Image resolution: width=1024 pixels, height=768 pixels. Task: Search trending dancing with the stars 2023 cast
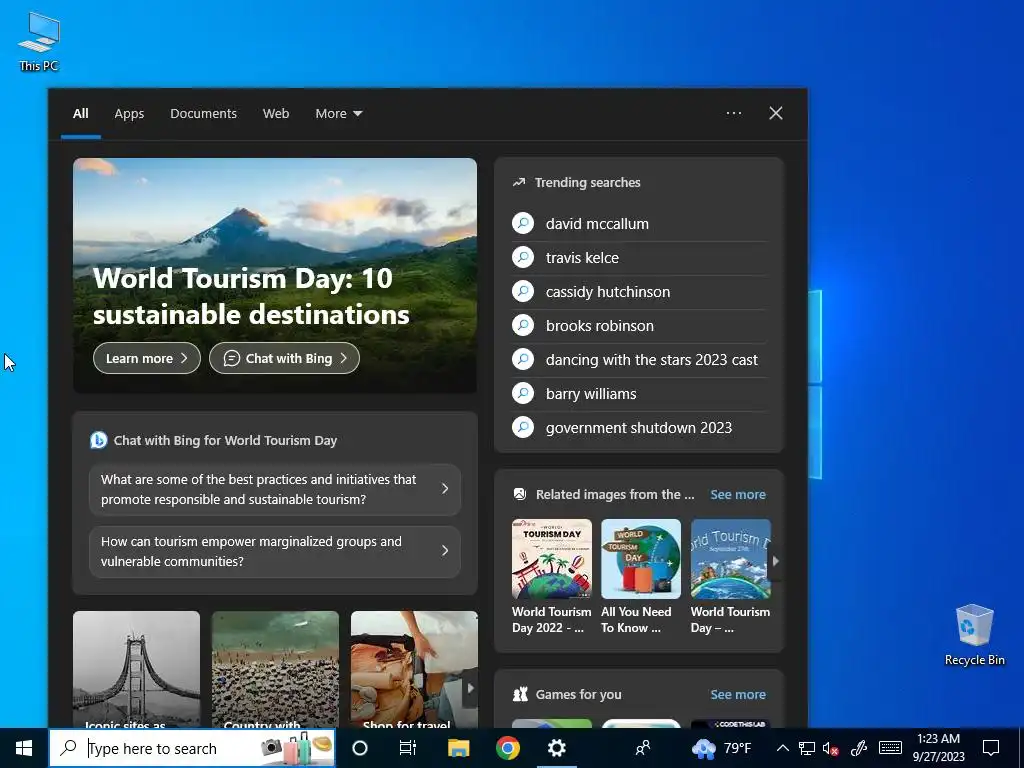[639, 359]
